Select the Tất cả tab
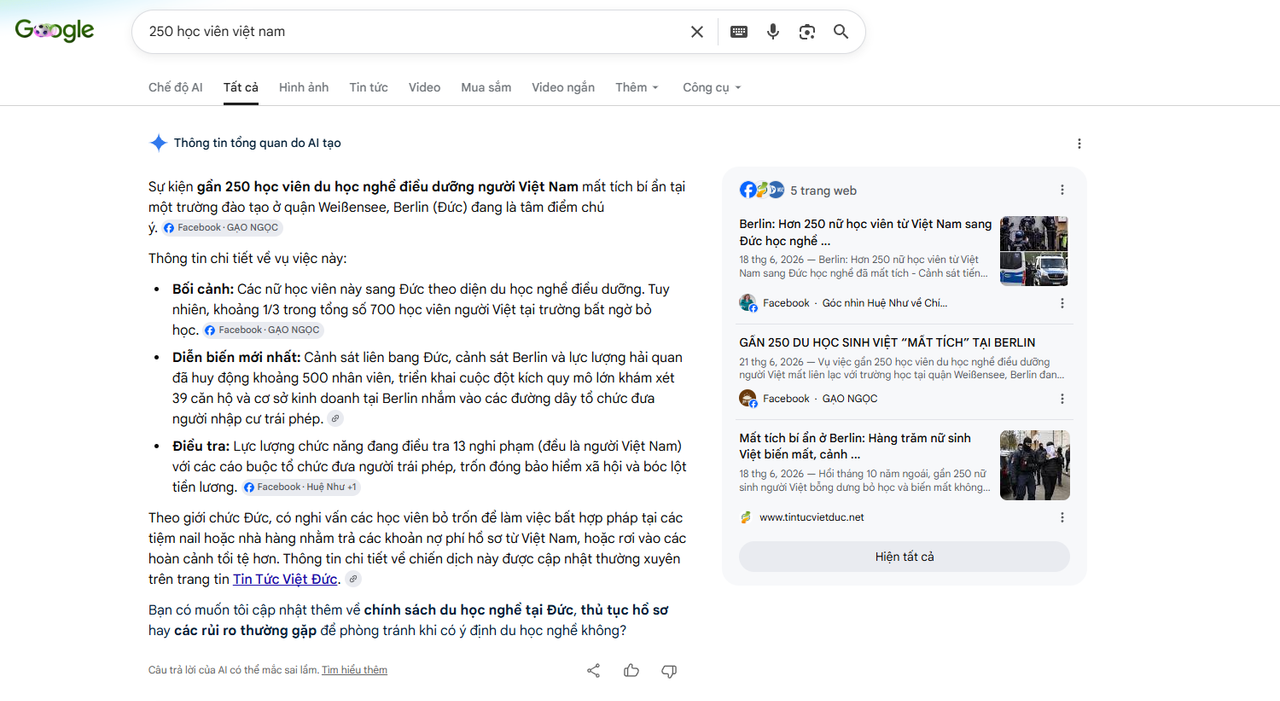 [x=241, y=87]
